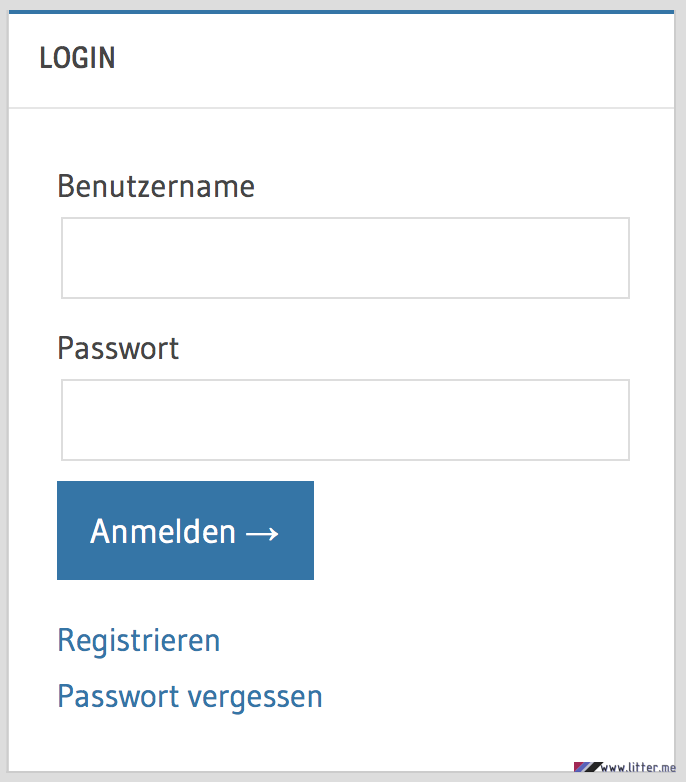Image resolution: width=686 pixels, height=782 pixels.
Task: Follow the link to register a new account
Action: pyautogui.click(x=139, y=640)
